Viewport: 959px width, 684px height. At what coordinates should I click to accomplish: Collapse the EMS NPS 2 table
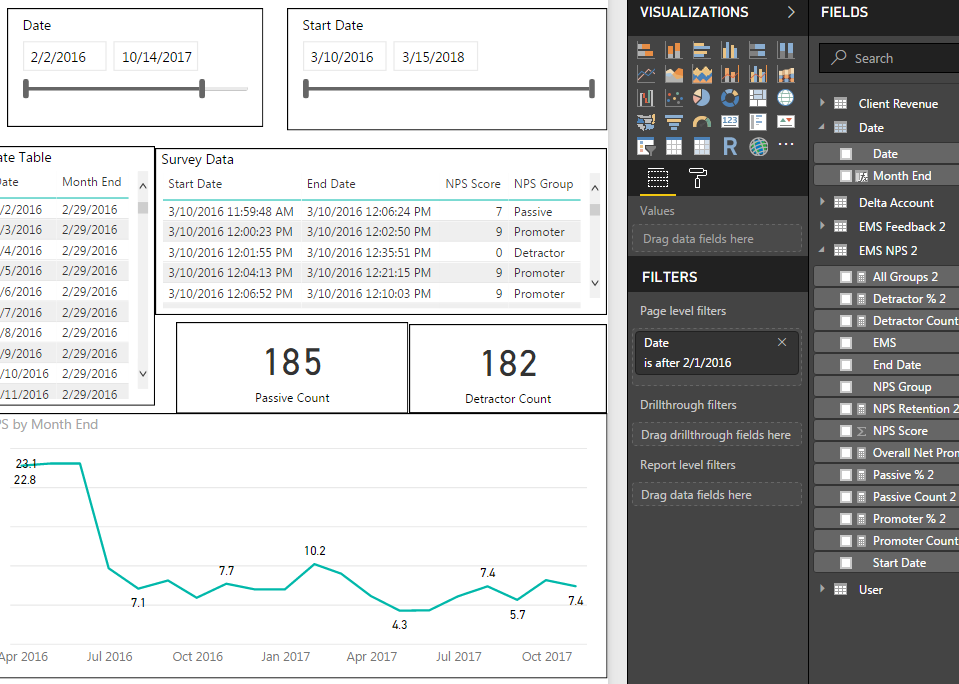coord(823,250)
